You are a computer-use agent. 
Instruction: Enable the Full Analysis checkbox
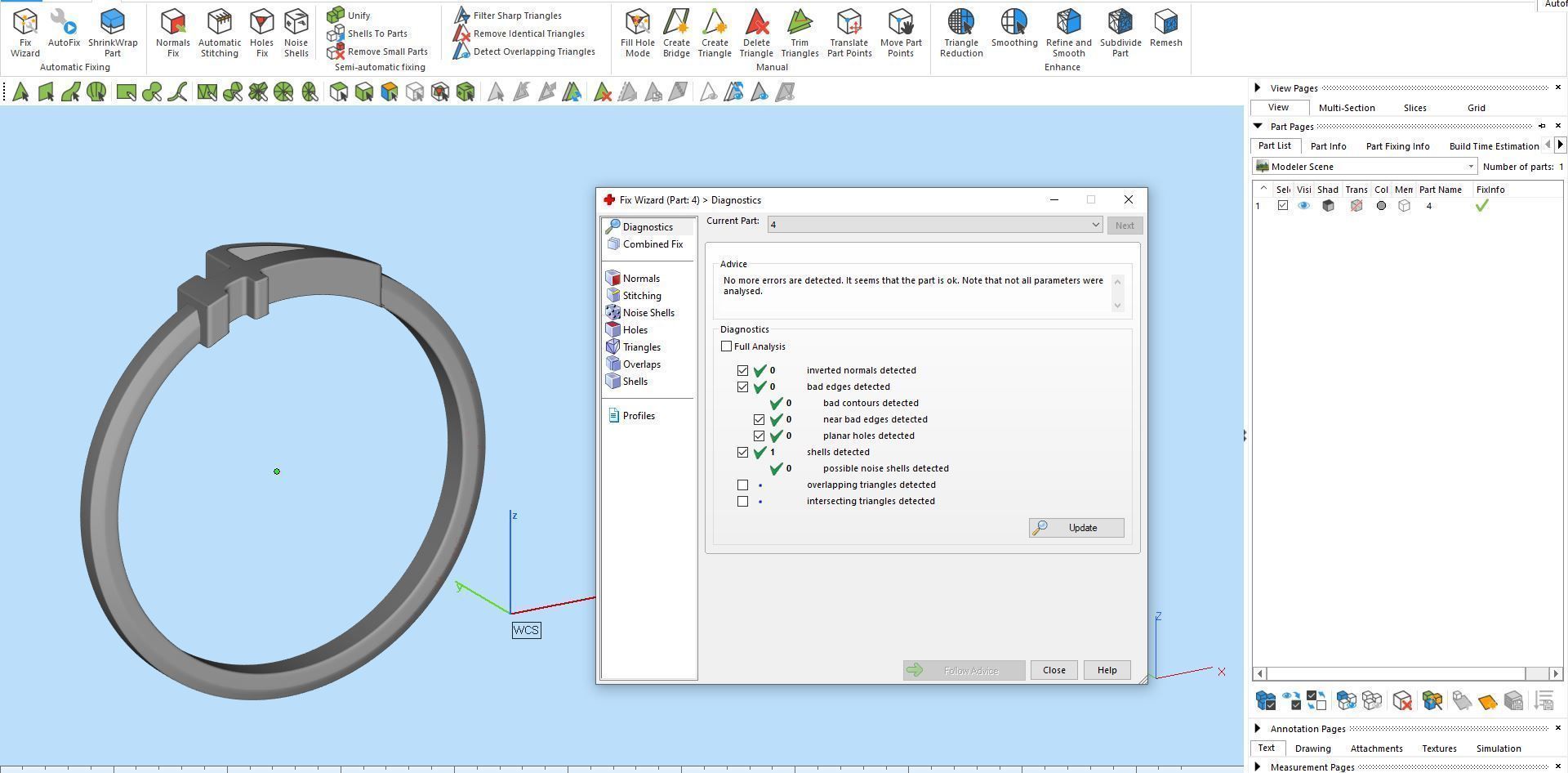[727, 346]
